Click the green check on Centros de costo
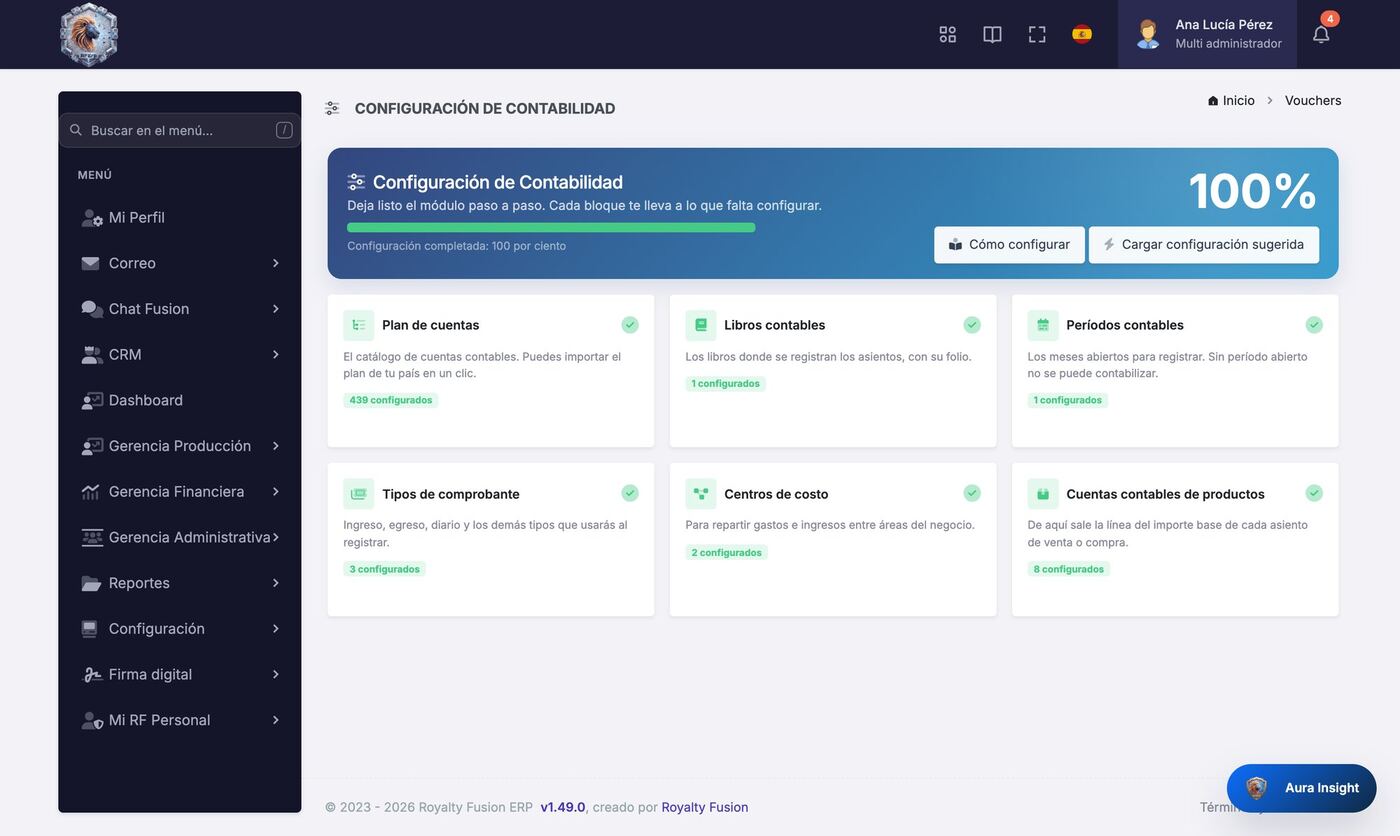 [972, 493]
